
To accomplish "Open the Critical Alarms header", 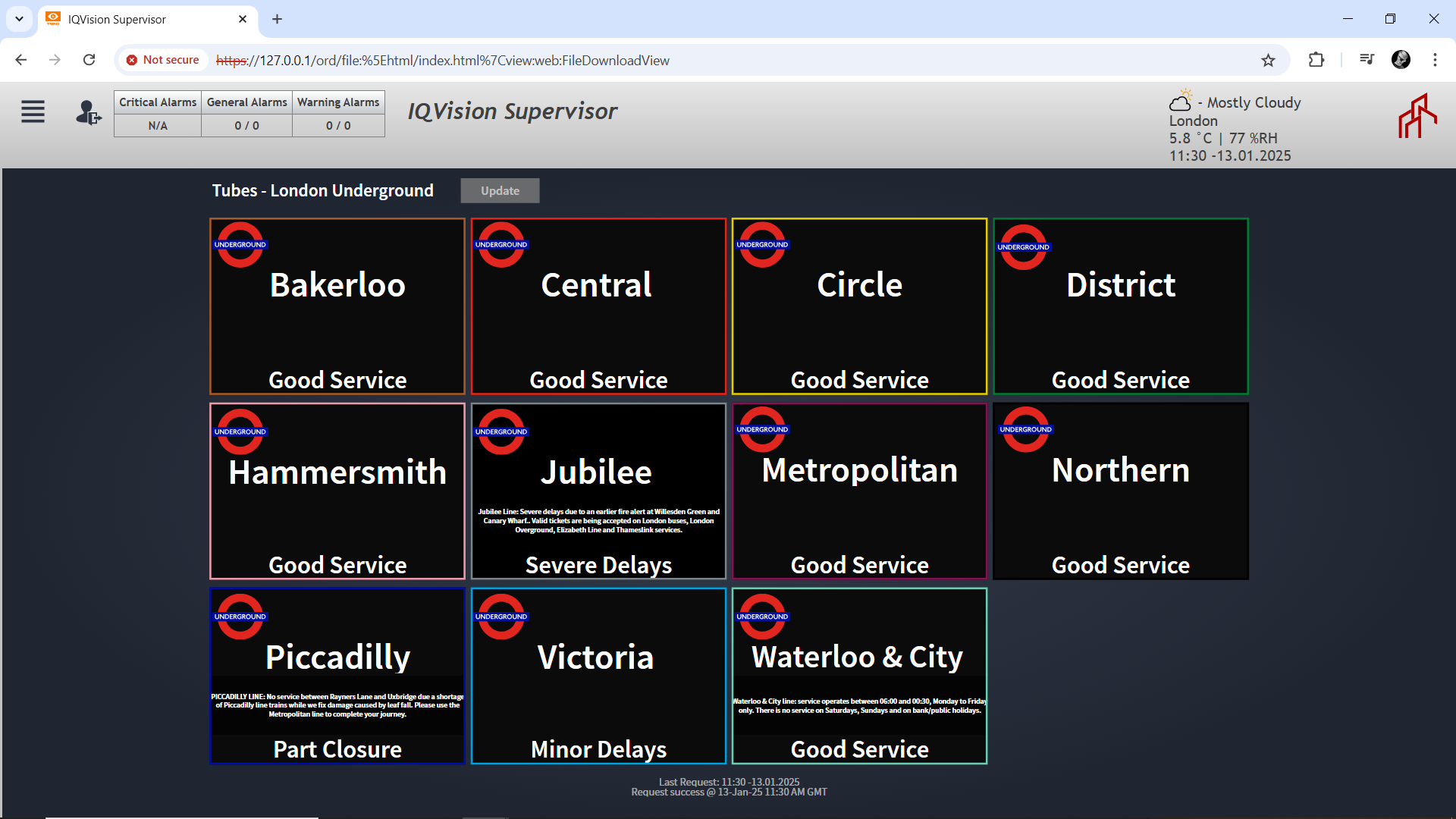I will point(158,102).
